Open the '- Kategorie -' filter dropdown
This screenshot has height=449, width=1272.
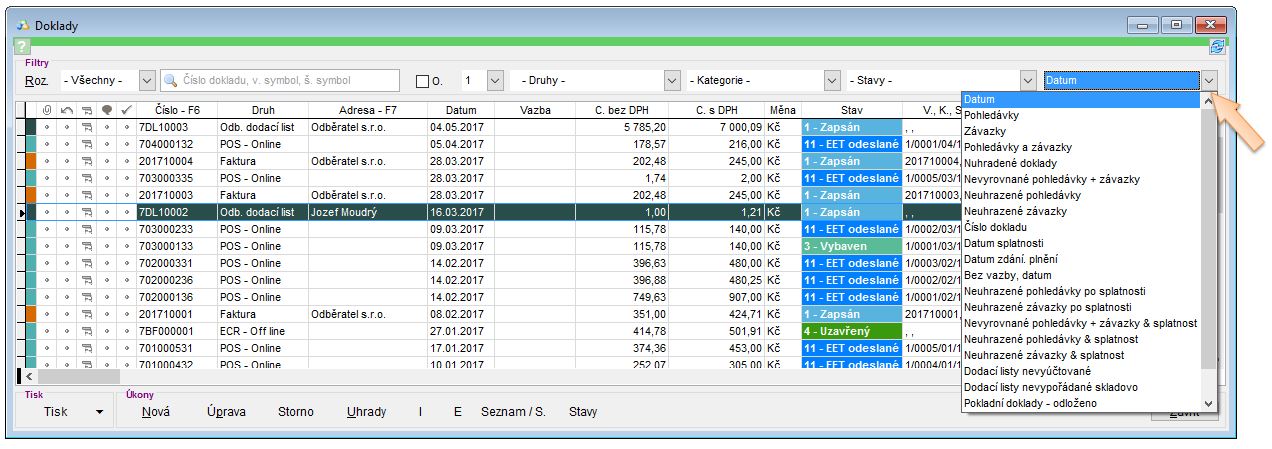[x=831, y=81]
